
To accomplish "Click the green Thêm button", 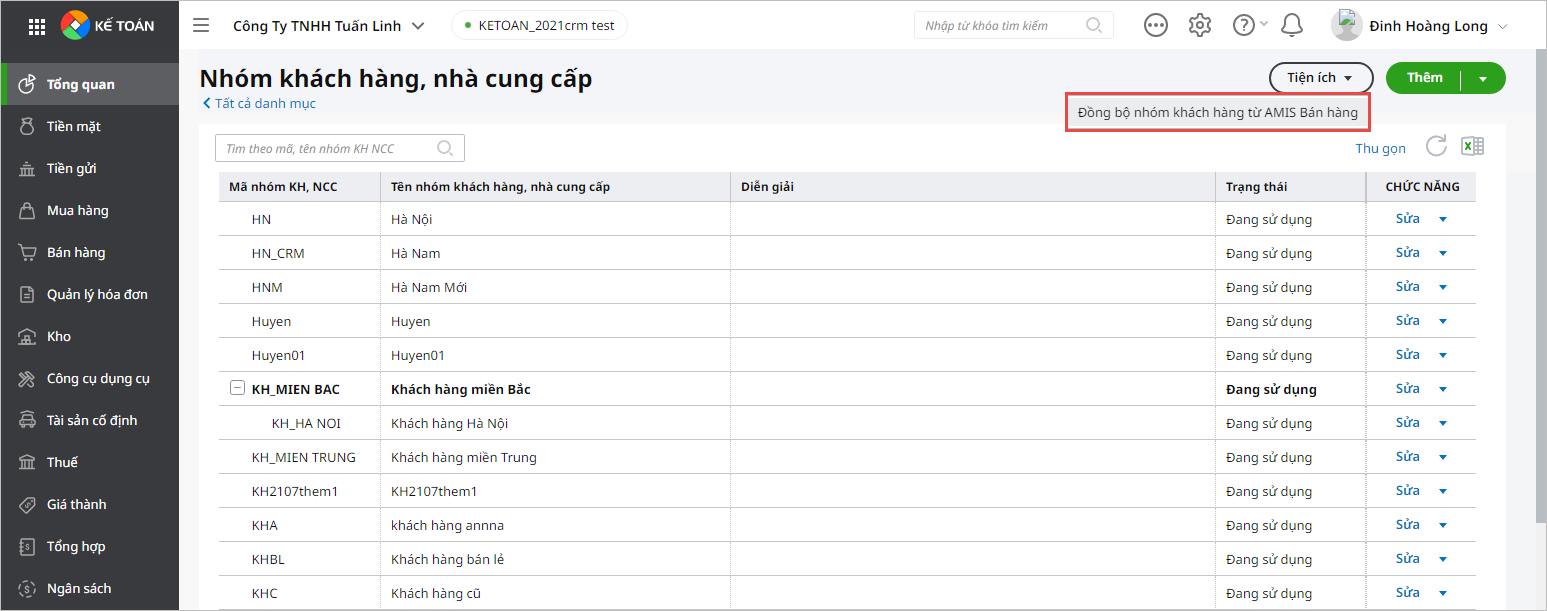I will click(x=1424, y=78).
